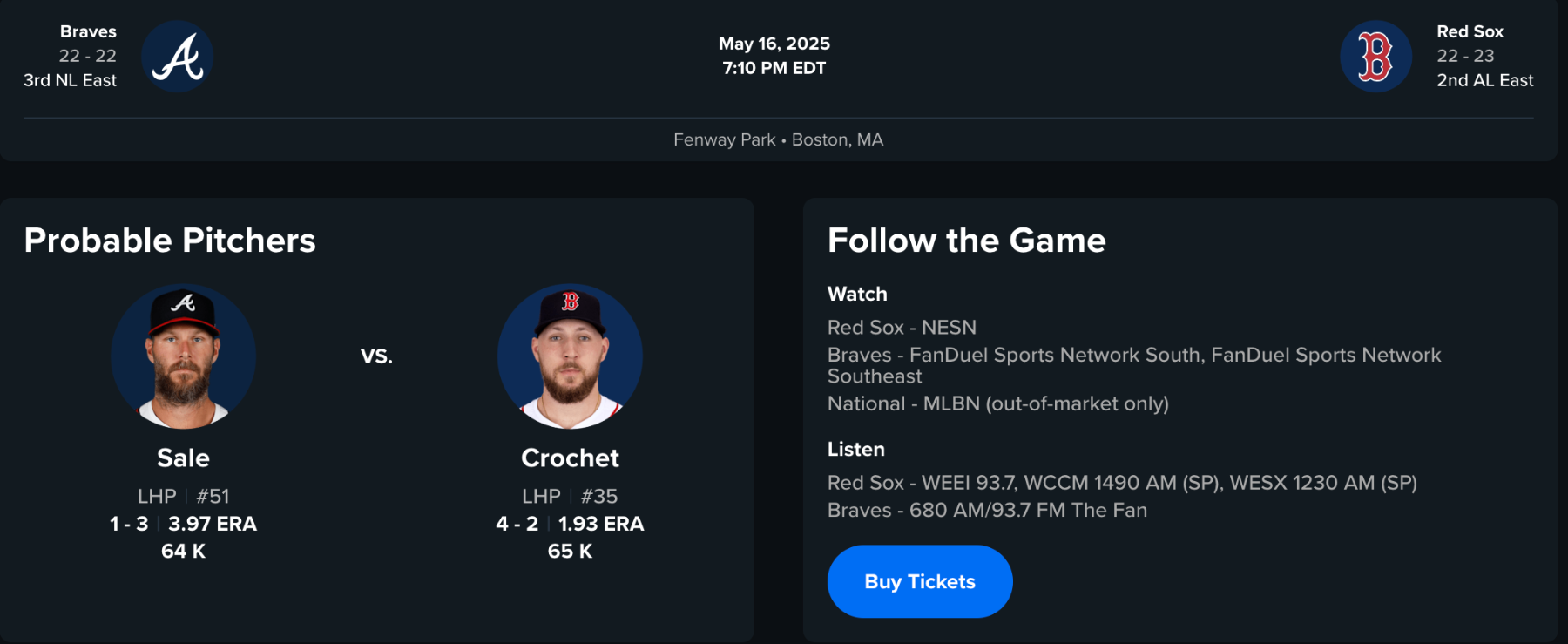1568x644 pixels.
Task: Click the Red Sox 22 - 23 record
Action: click(1465, 56)
